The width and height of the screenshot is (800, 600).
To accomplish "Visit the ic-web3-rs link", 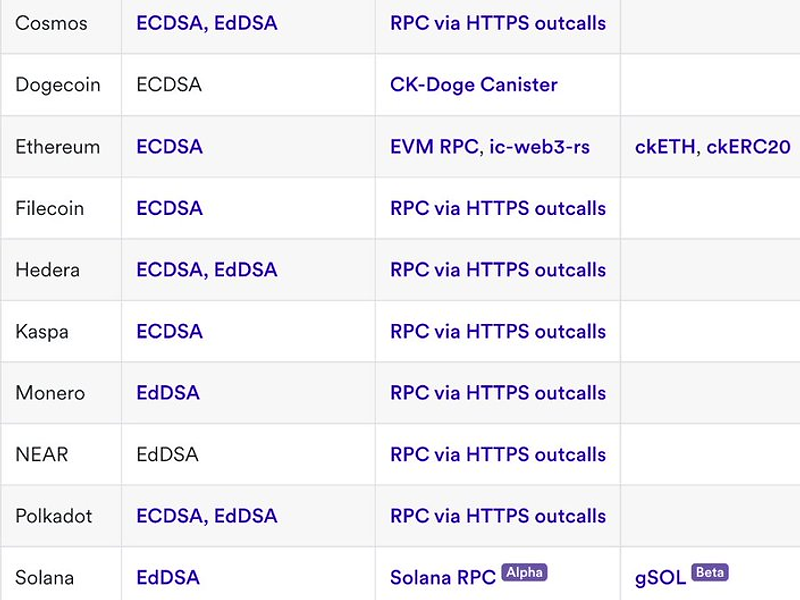I will (x=540, y=147).
